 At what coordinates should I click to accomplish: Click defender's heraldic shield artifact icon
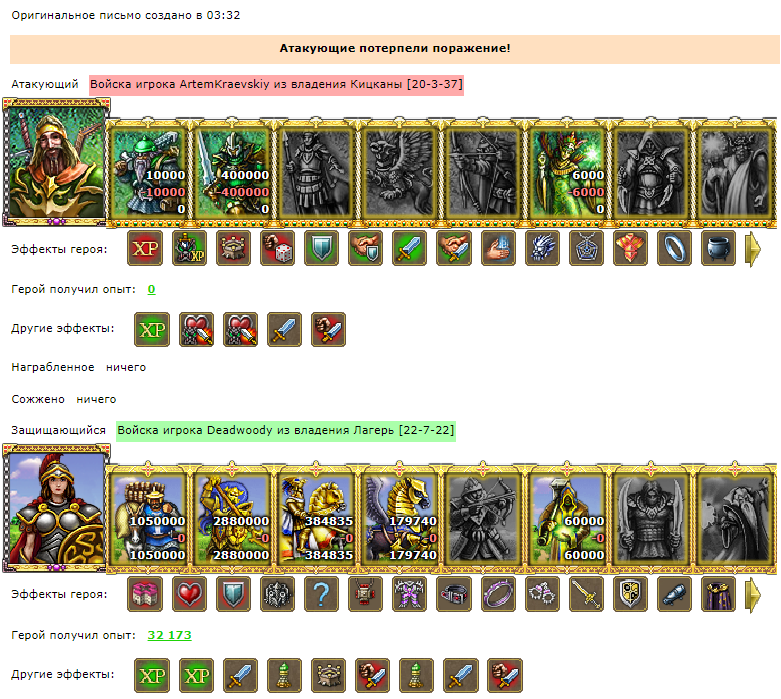(630, 594)
